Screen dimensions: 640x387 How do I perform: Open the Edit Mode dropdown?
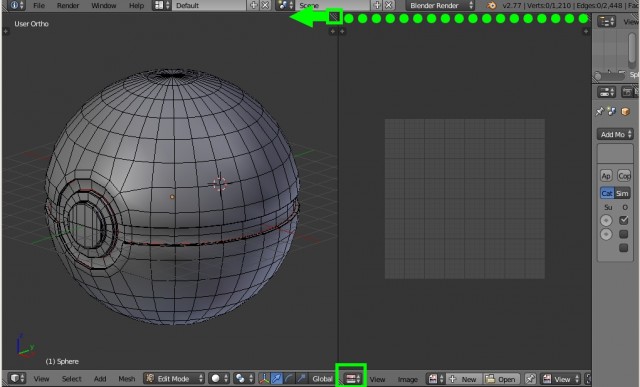[x=174, y=378]
